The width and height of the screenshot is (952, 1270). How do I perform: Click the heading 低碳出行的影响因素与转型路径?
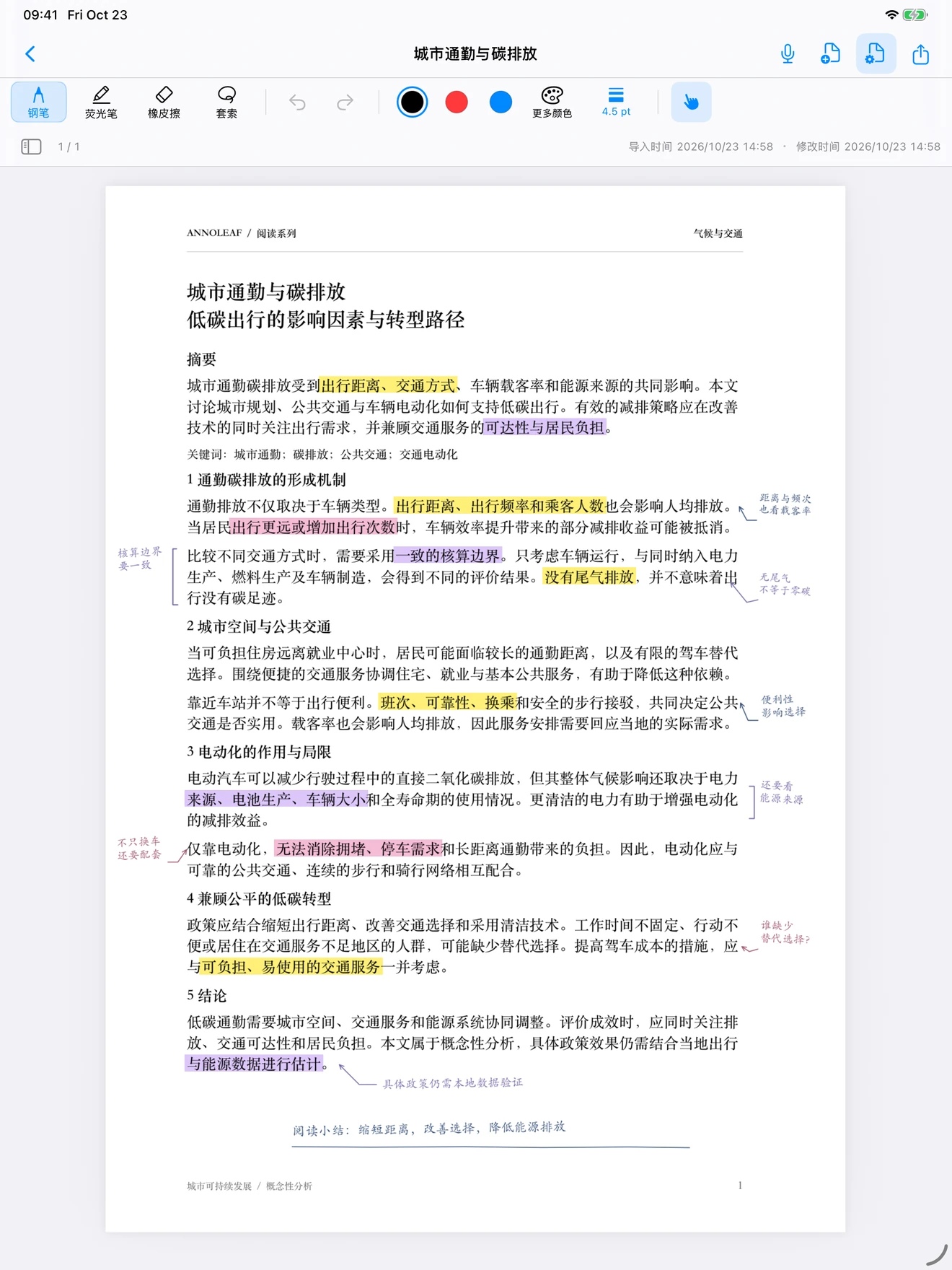325,320
